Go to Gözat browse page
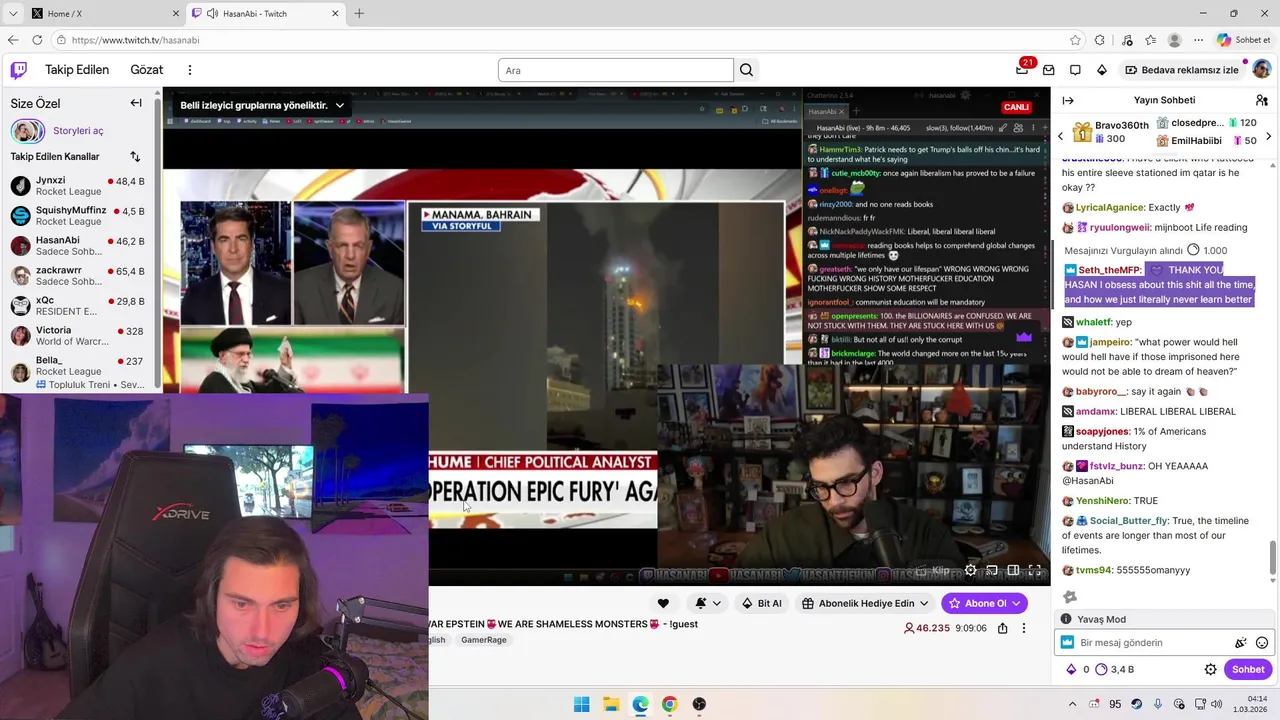The image size is (1280, 720). click(146, 70)
